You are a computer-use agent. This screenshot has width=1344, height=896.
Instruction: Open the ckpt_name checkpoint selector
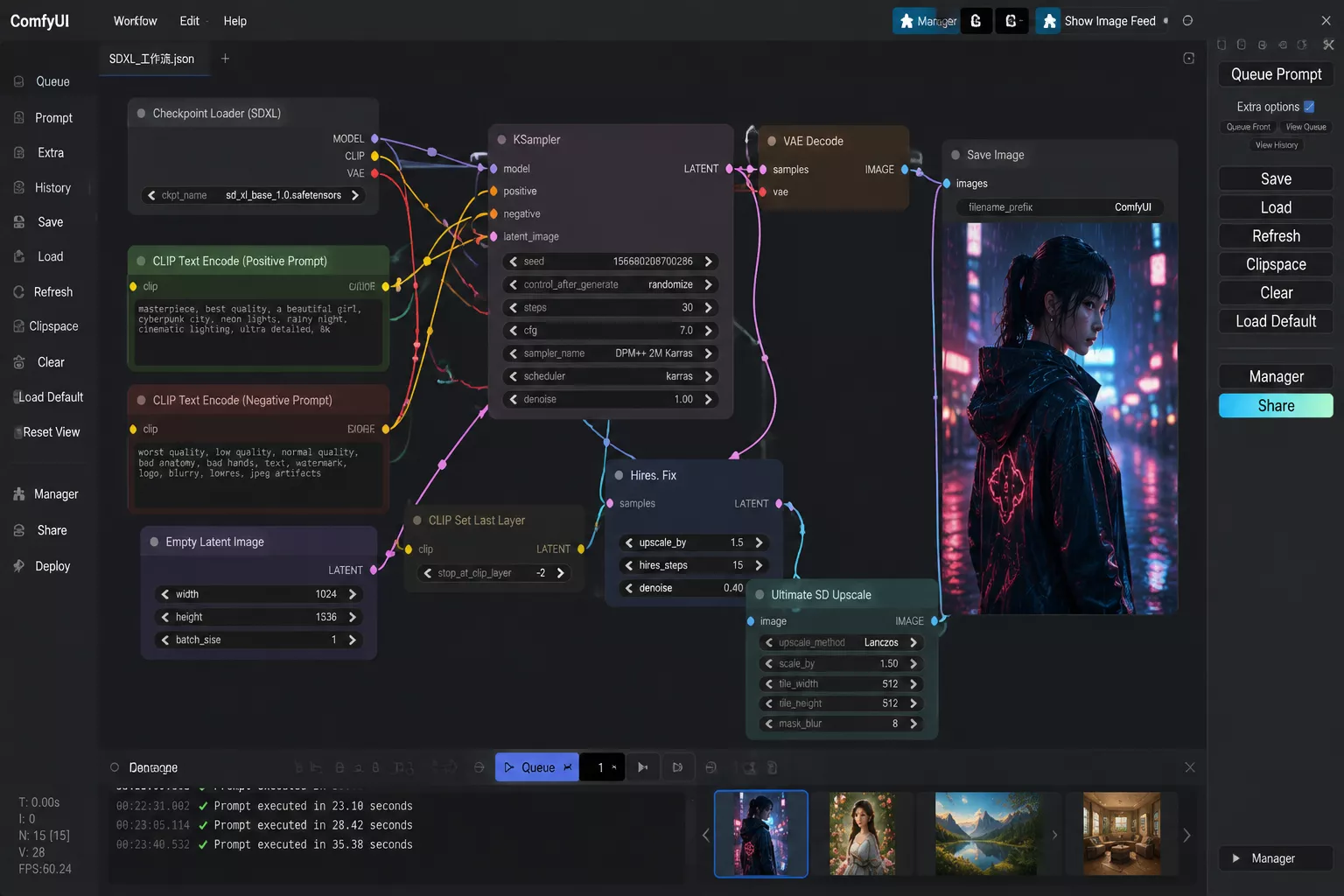254,195
